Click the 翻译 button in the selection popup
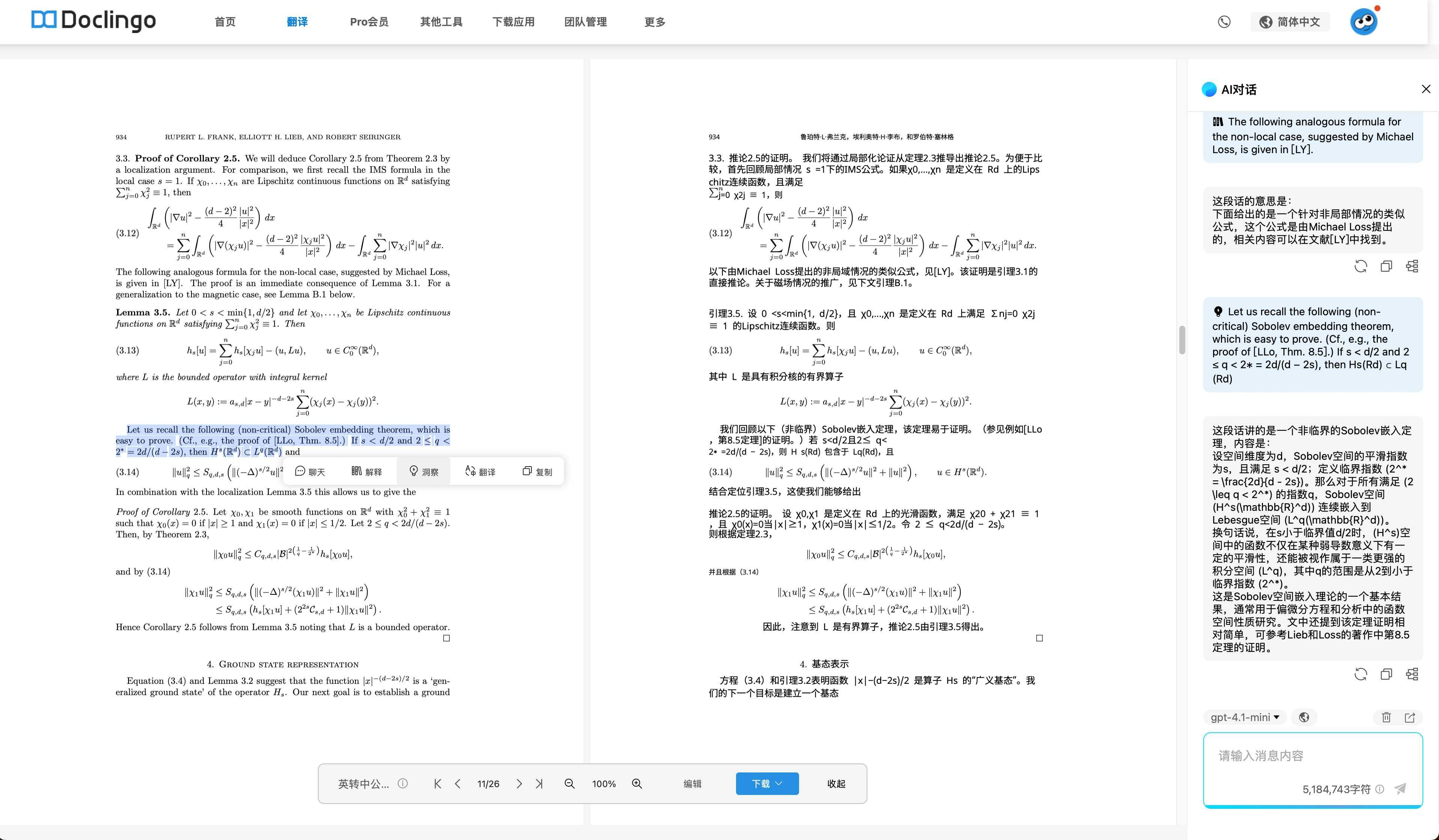1439x840 pixels. tap(480, 472)
